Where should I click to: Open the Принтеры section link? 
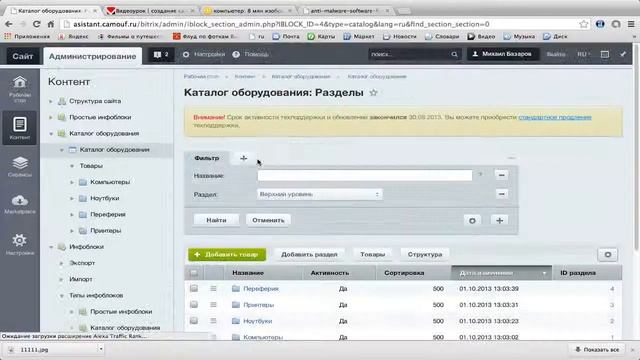[258, 305]
